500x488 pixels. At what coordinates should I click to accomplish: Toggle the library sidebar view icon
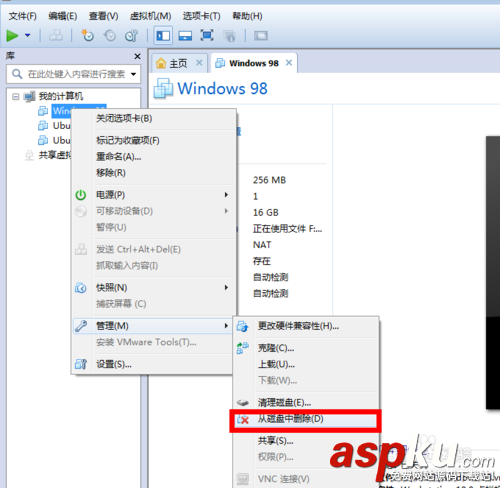(x=163, y=35)
